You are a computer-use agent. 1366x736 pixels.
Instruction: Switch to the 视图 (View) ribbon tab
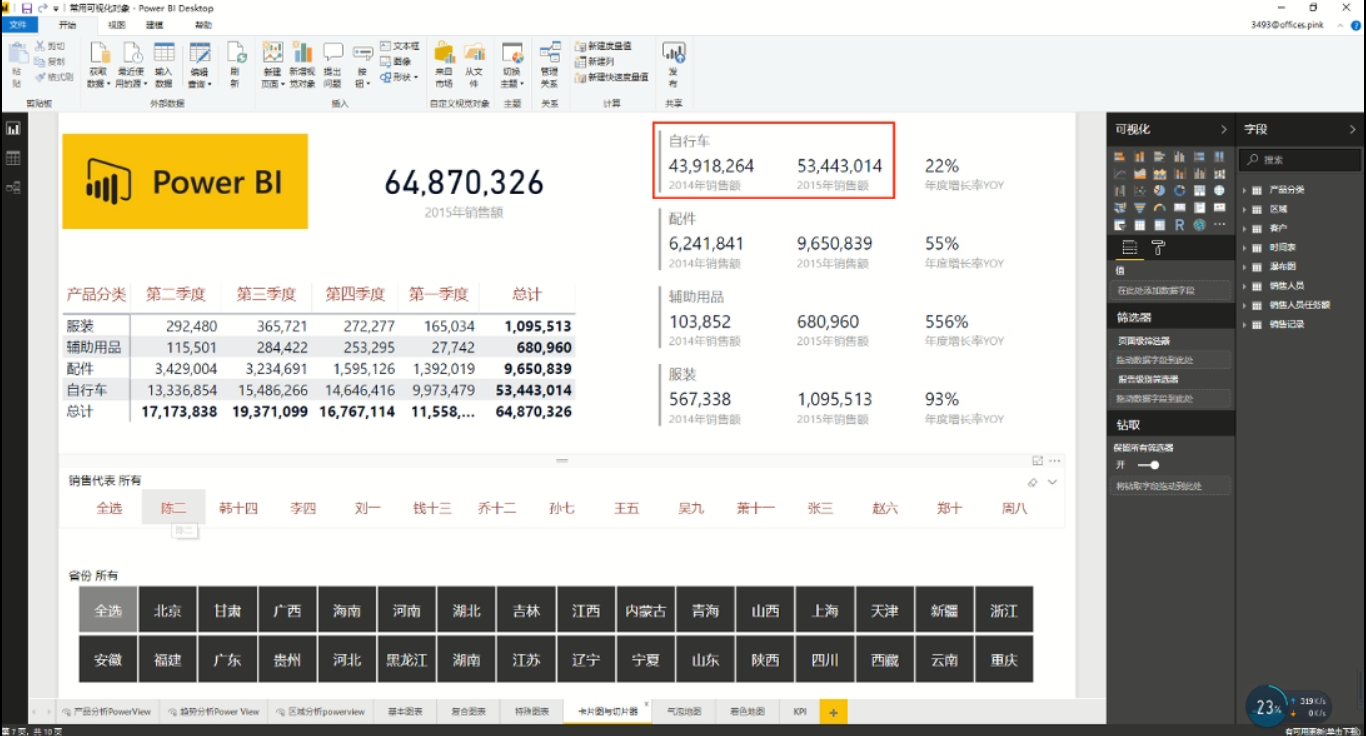(x=117, y=25)
